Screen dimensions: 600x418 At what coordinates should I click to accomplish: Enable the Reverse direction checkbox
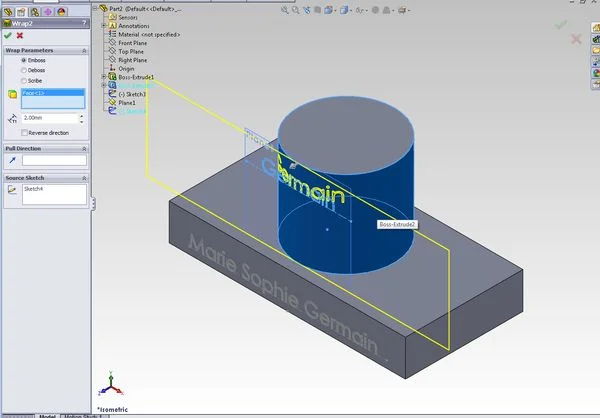tap(25, 133)
